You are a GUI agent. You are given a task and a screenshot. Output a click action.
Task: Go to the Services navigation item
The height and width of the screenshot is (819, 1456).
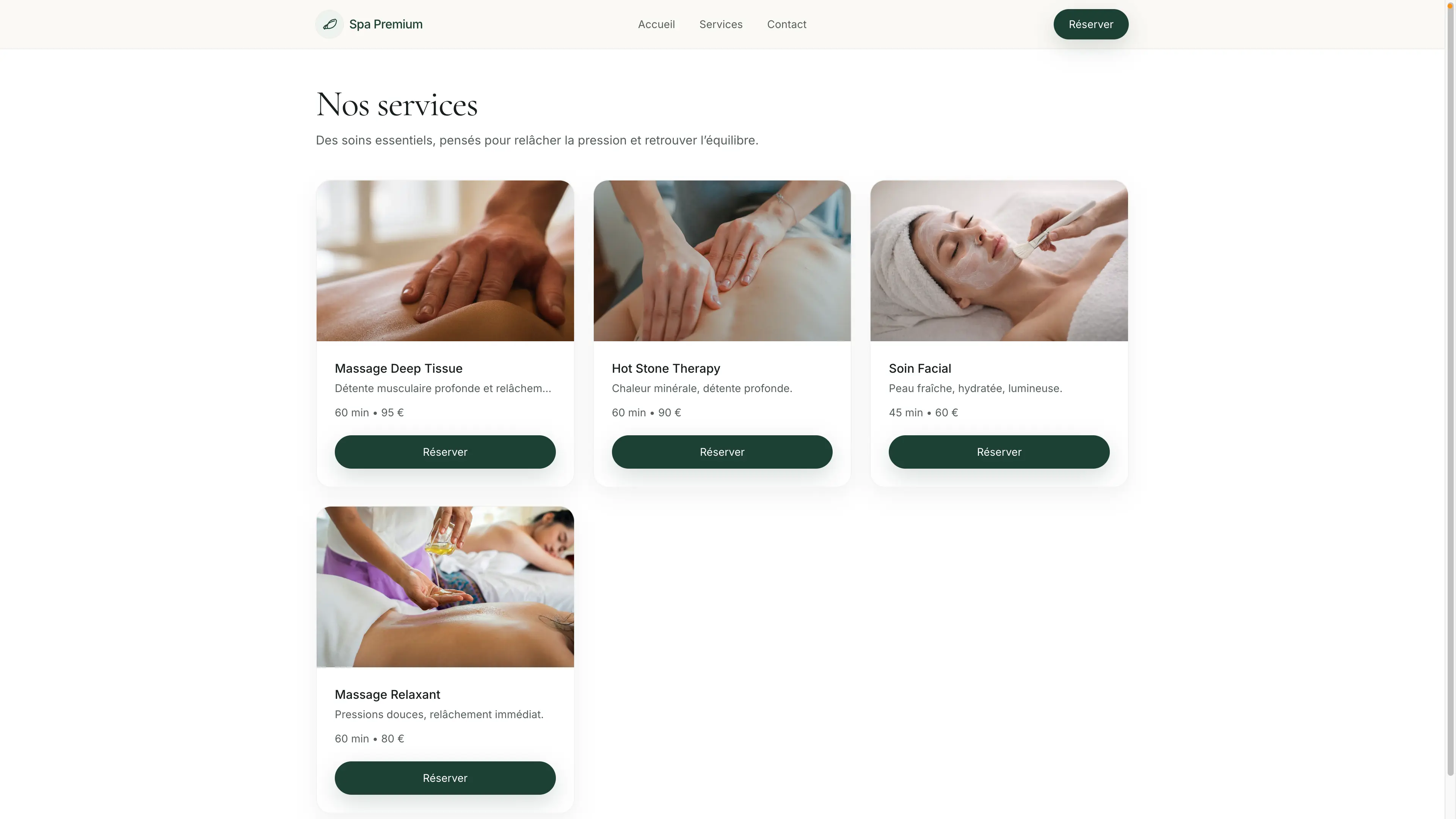[x=721, y=24]
